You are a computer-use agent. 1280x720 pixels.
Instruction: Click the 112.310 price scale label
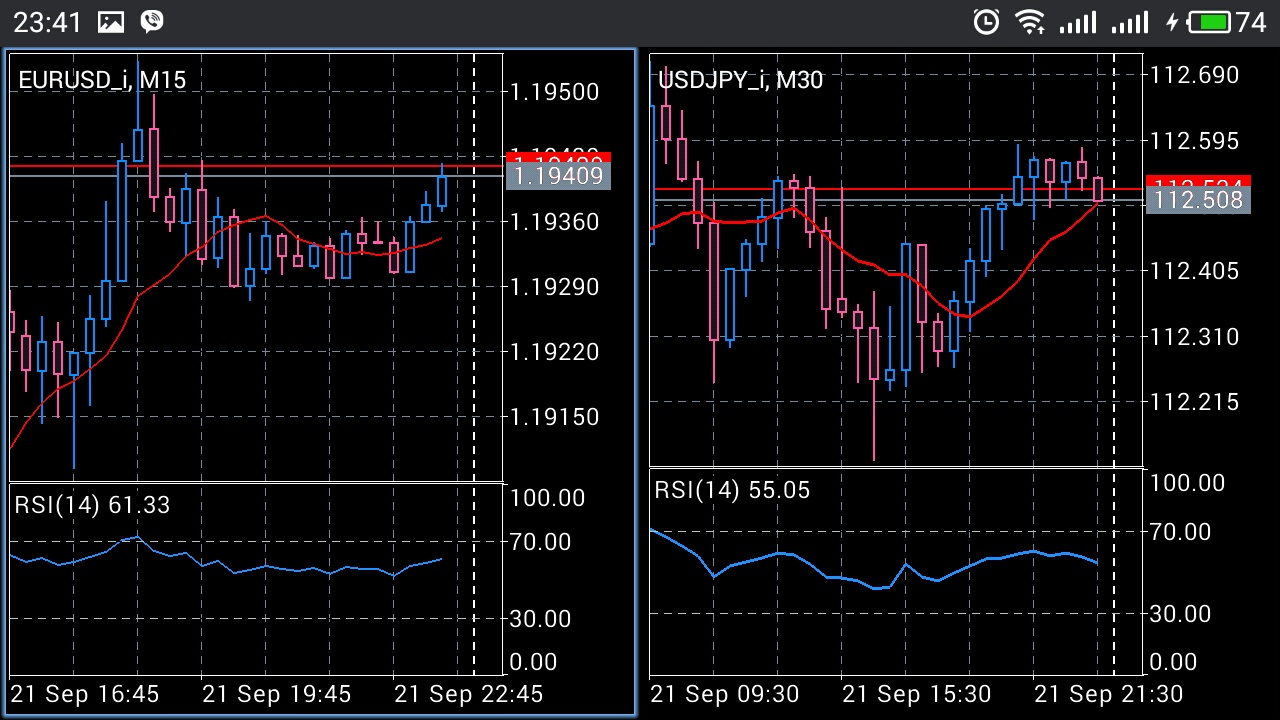[x=1195, y=337]
